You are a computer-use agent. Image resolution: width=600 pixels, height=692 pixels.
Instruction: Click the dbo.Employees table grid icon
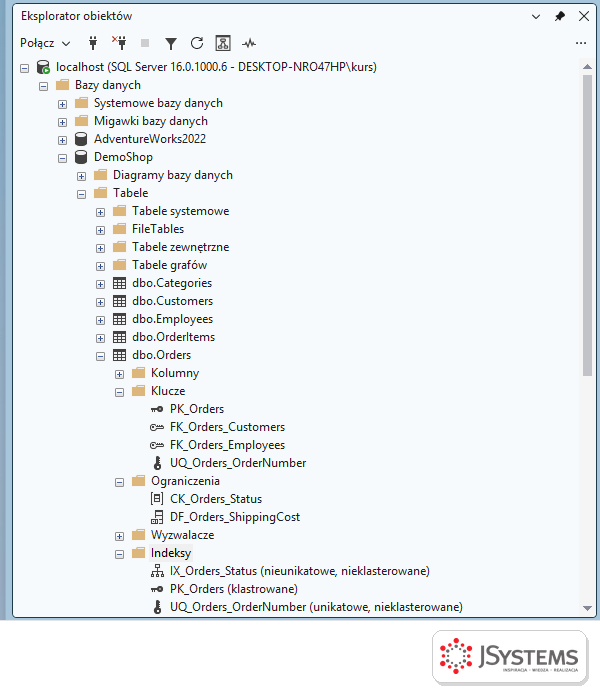(x=119, y=319)
